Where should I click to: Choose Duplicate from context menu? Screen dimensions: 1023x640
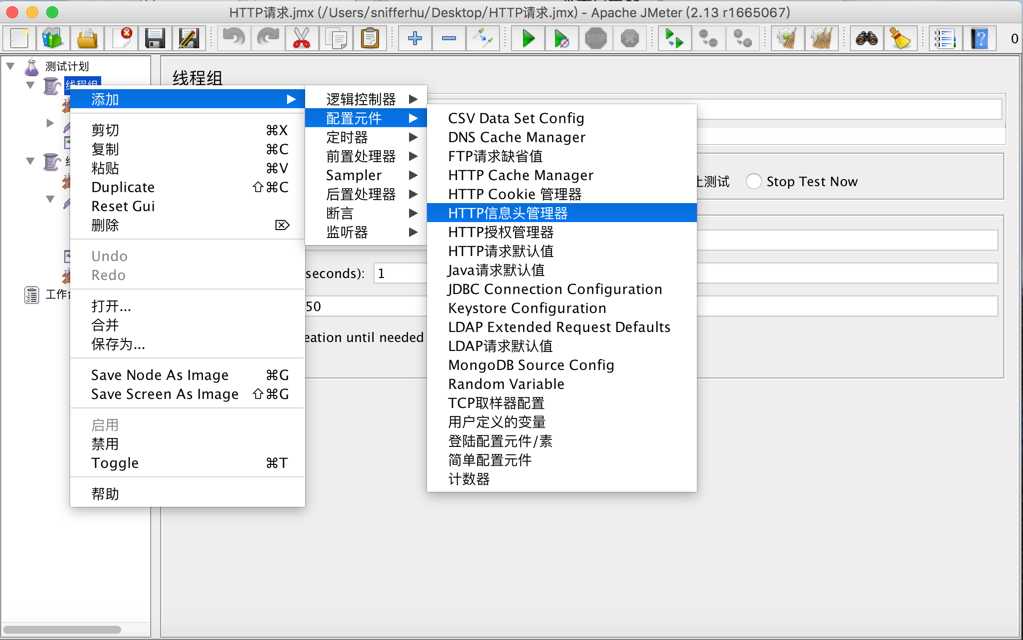click(187, 187)
